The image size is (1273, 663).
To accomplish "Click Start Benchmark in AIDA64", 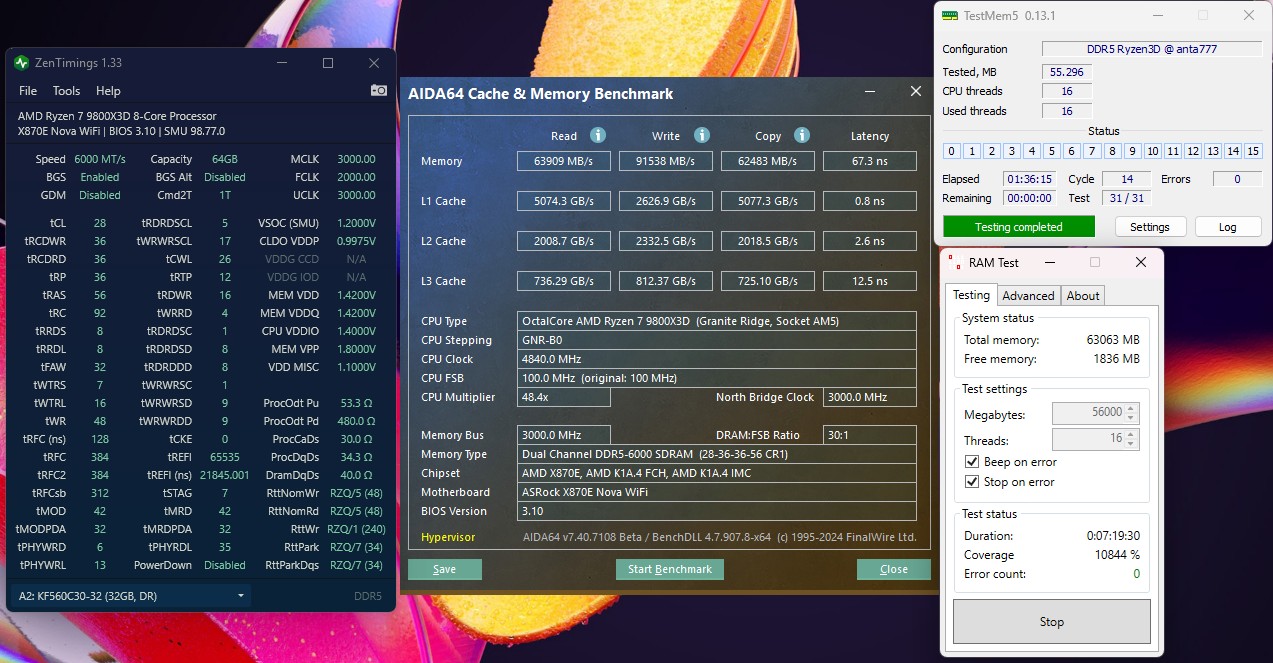I will pos(668,569).
